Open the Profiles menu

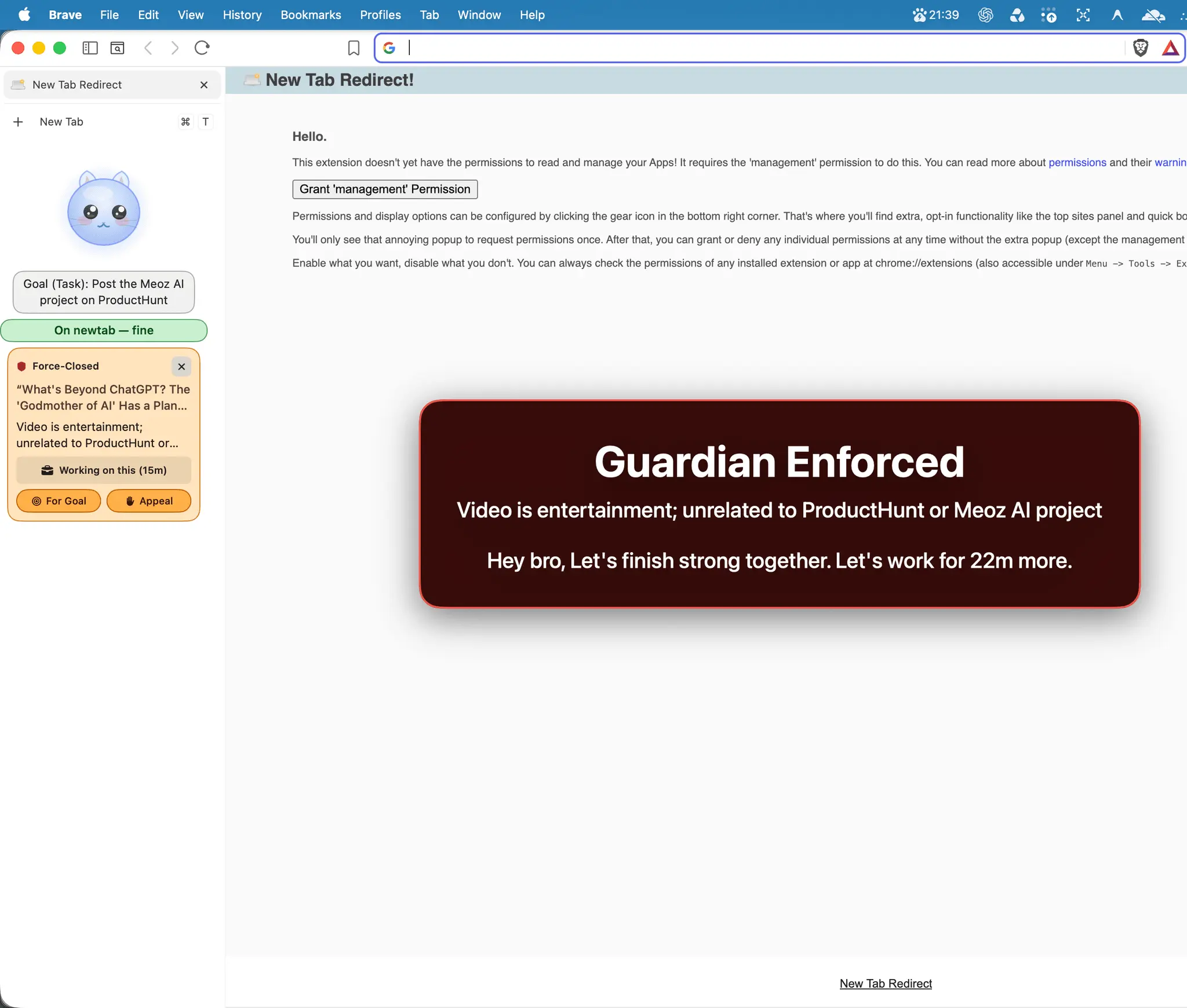[x=380, y=15]
